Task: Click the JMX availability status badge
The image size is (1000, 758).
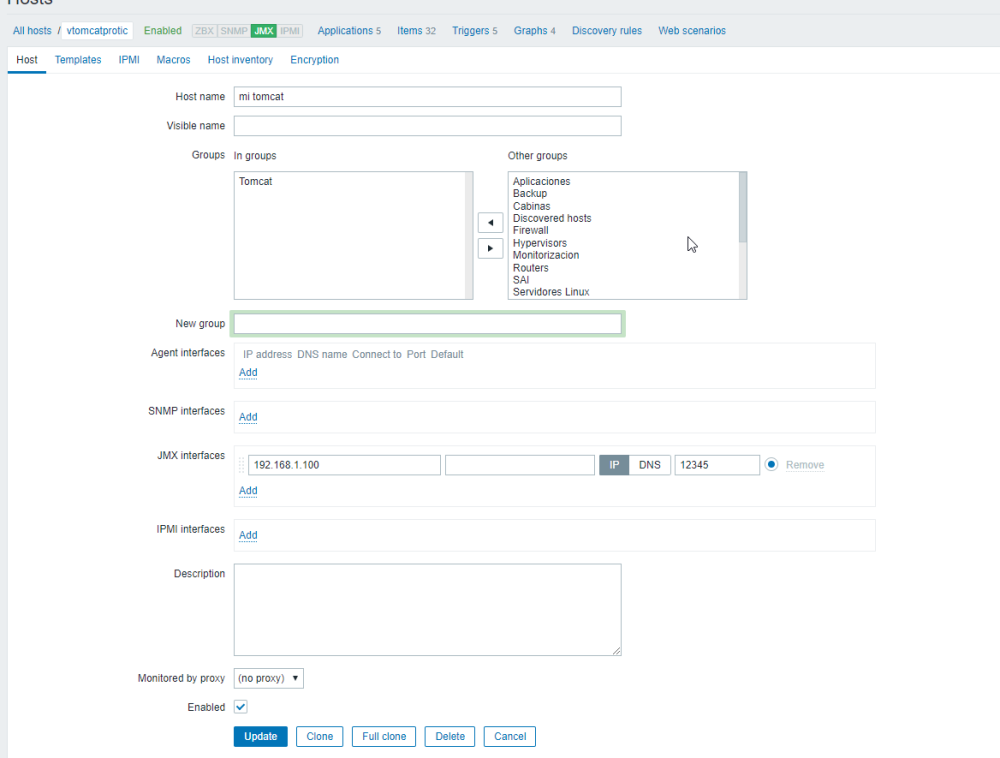Action: [264, 31]
